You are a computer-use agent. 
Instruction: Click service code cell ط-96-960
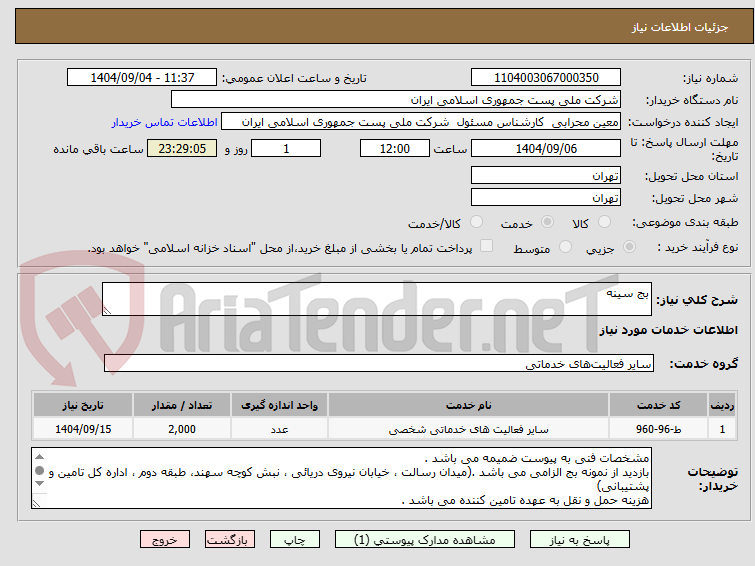658,429
